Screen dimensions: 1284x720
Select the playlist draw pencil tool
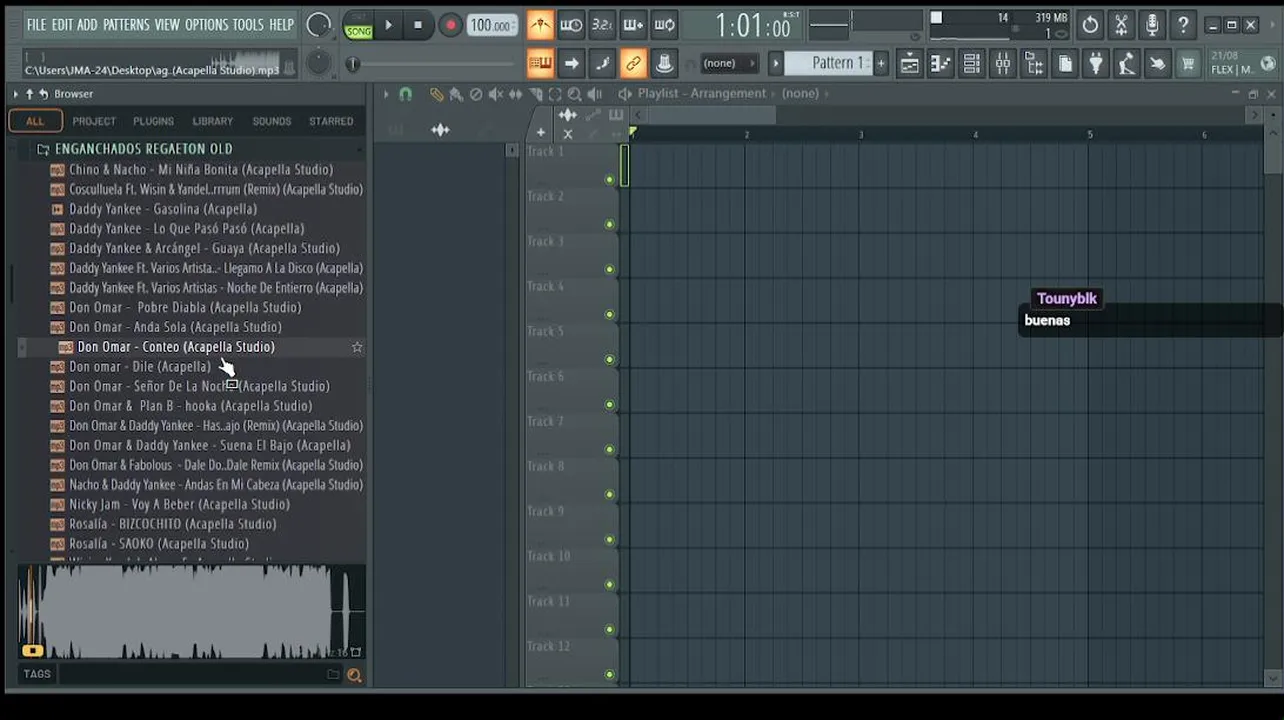[437, 94]
